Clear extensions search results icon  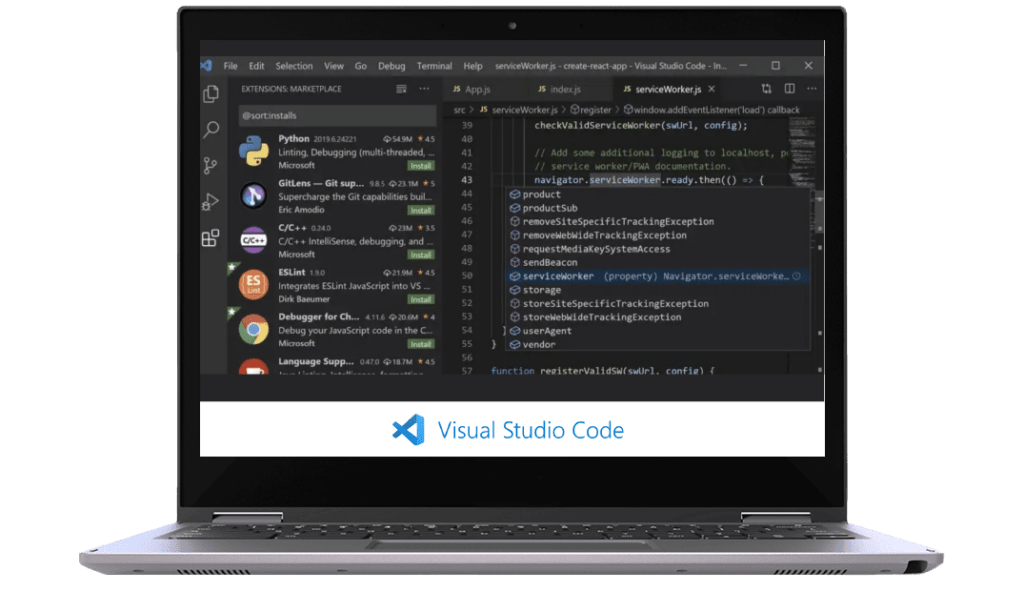pyautogui.click(x=401, y=89)
